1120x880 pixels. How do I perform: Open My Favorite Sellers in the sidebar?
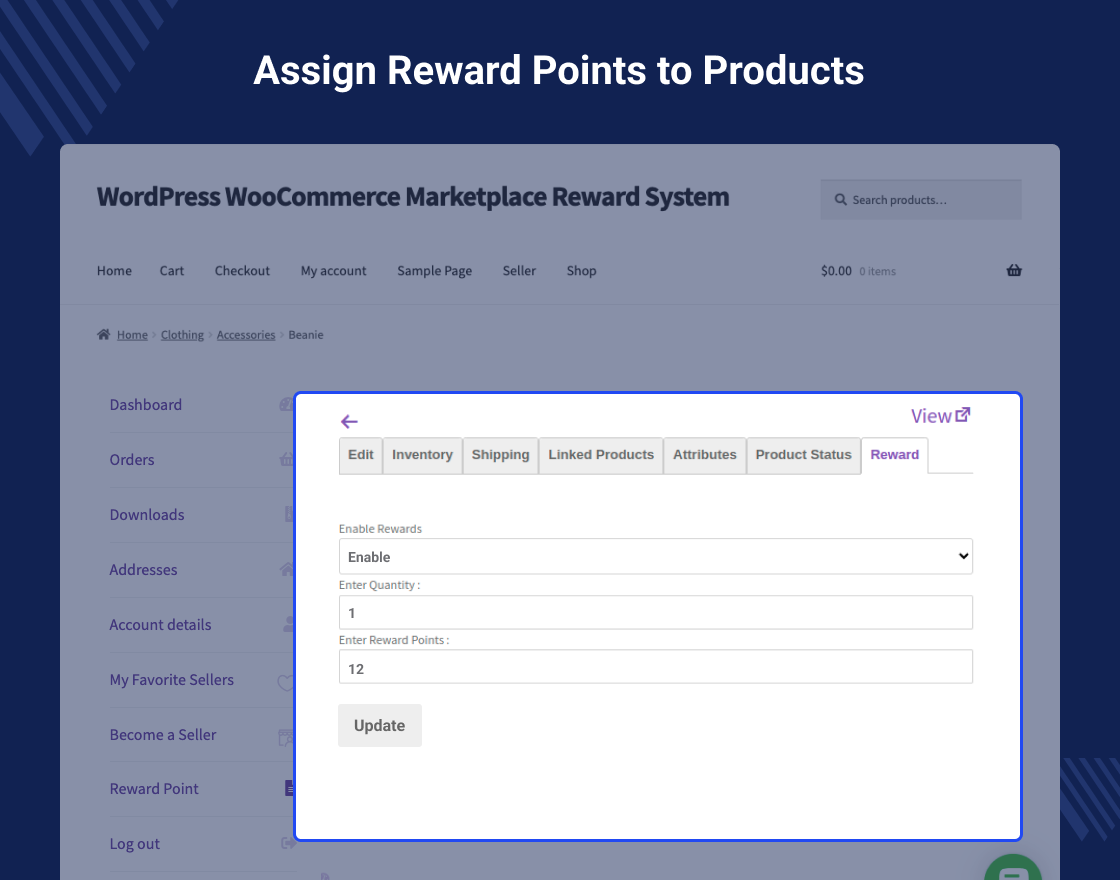(171, 680)
